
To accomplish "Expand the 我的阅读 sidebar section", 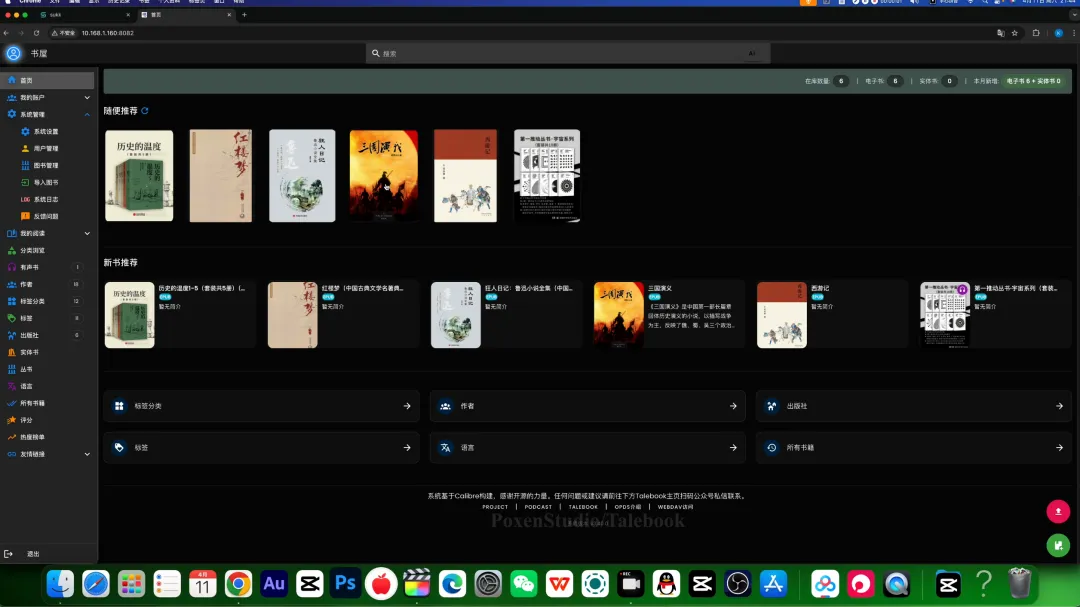I will click(87, 234).
